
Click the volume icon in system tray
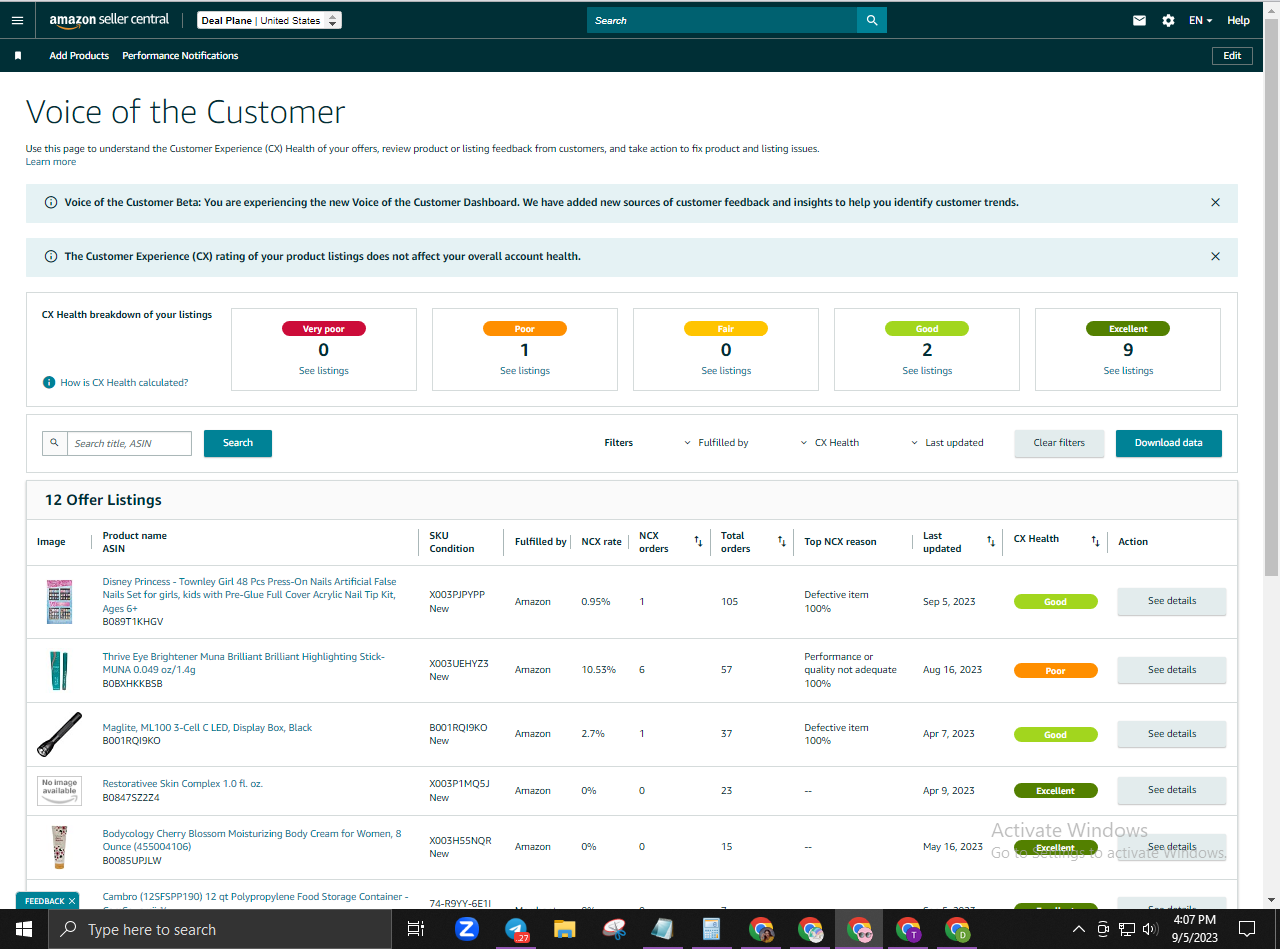(1152, 929)
